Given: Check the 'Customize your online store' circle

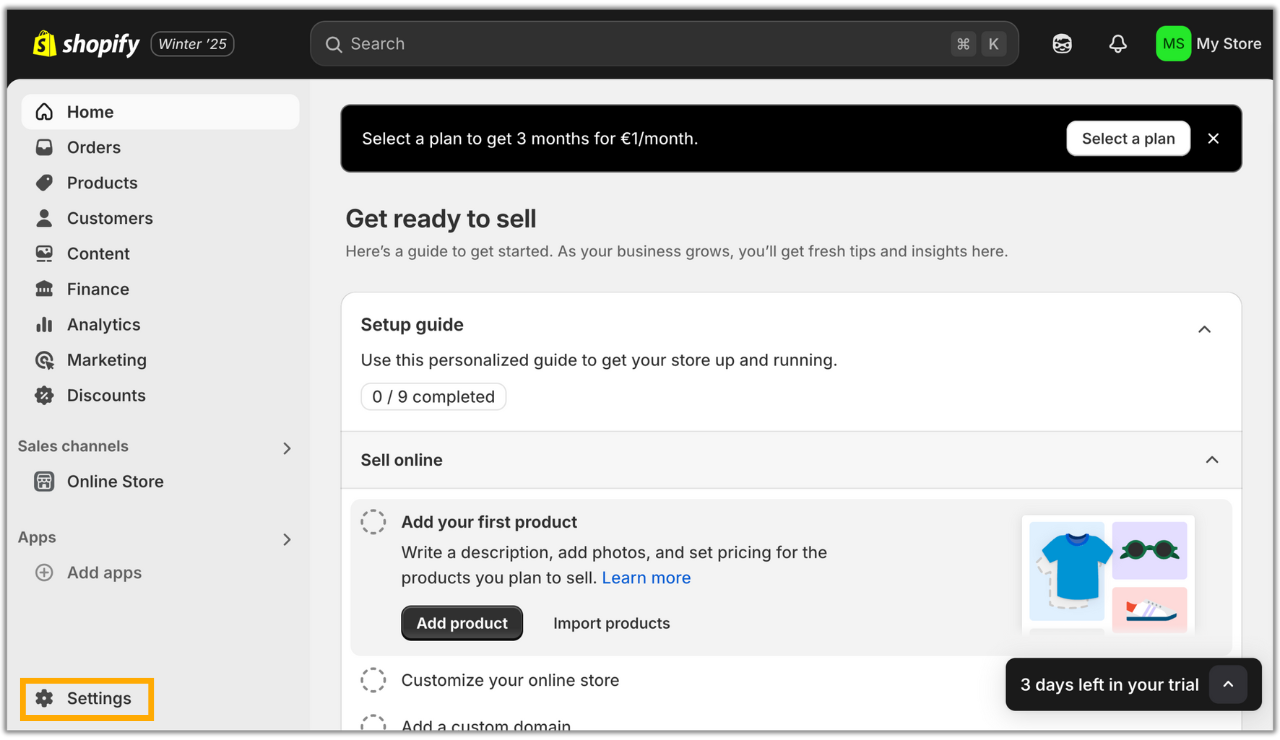Looking at the screenshot, I should [373, 680].
